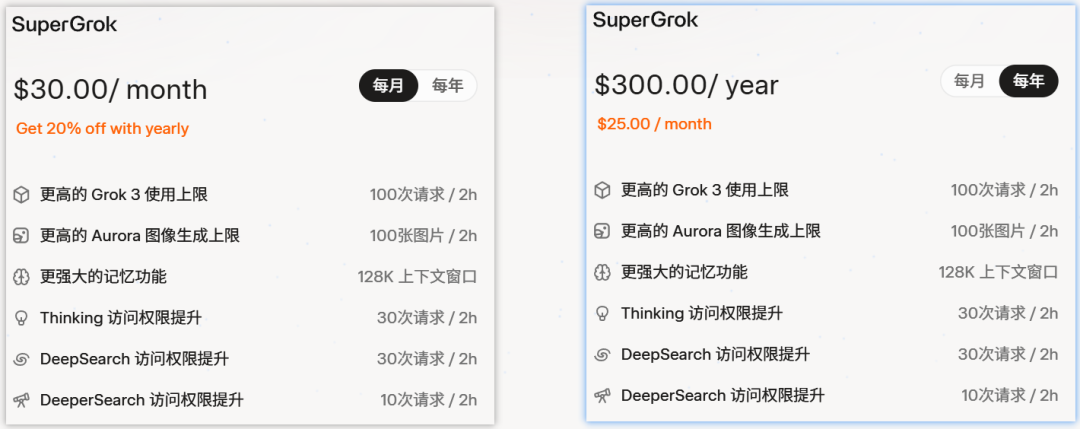Switch to 每月 in the $300.00 panel
This screenshot has height=429, width=1080.
coord(969,81)
